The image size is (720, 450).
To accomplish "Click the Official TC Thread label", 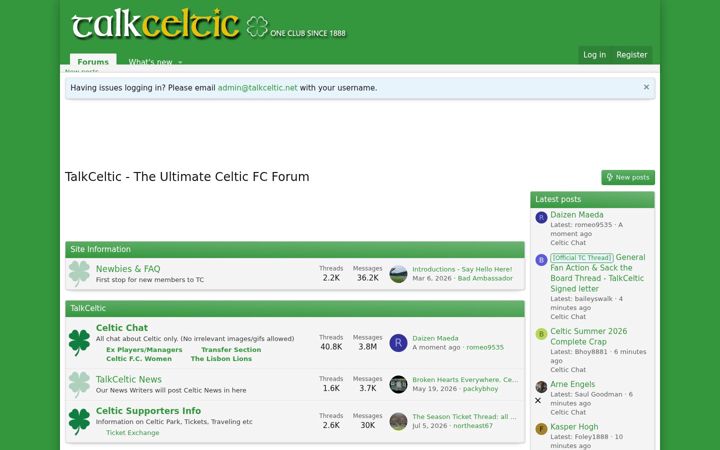I will click(582, 258).
